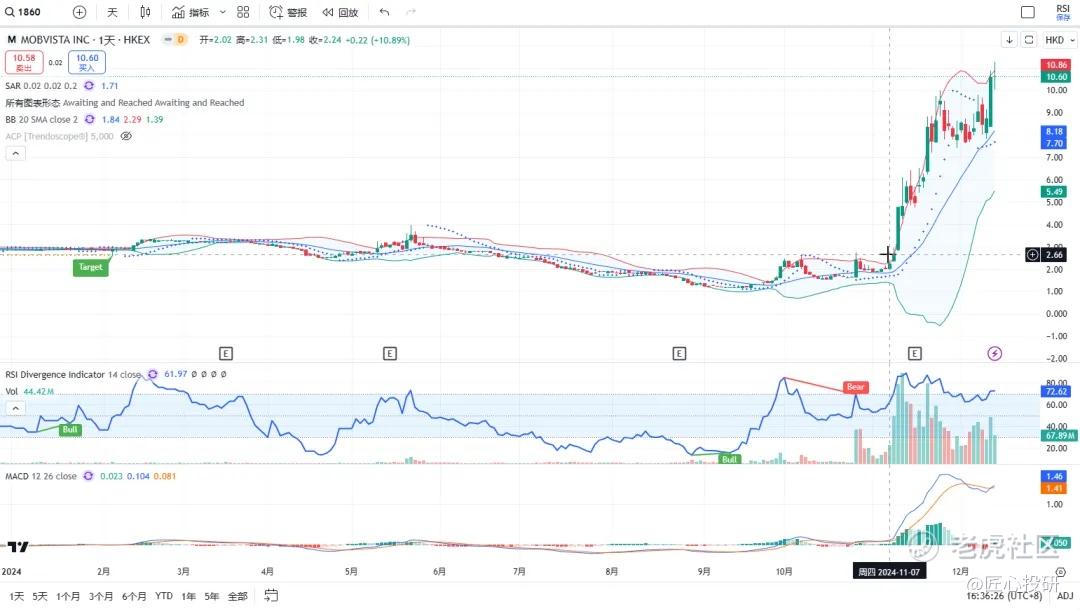Select the 5年 date range
1080x609 pixels.
(211, 596)
